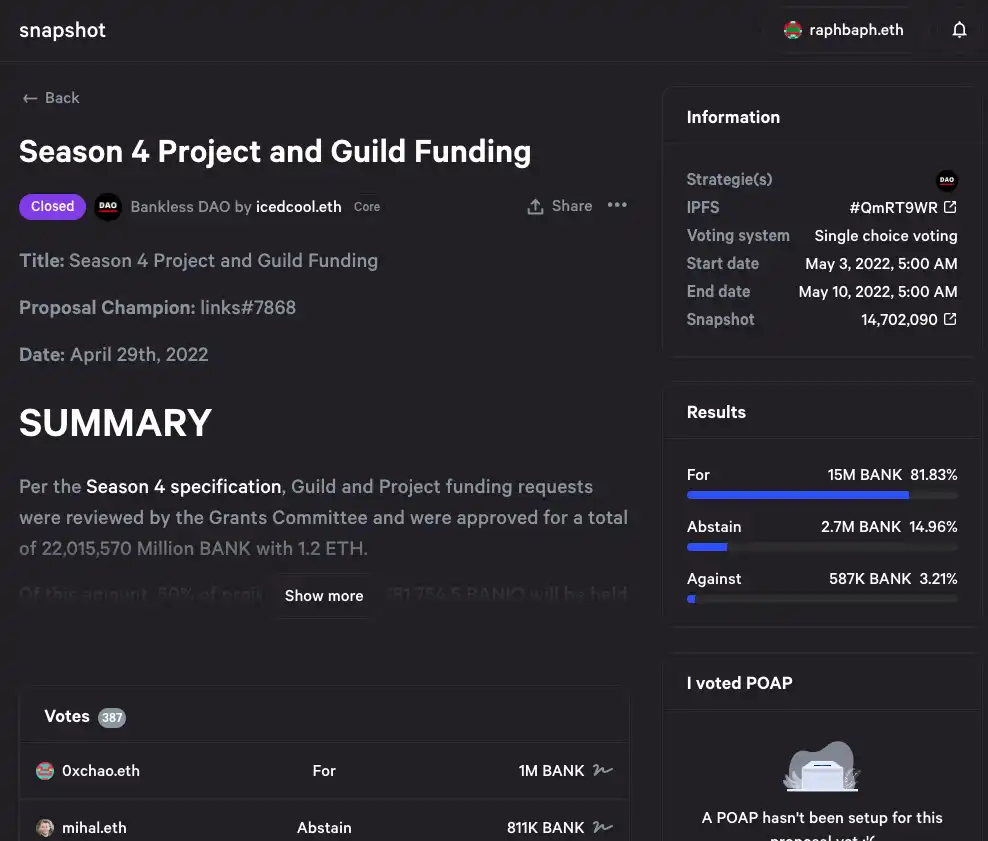The height and width of the screenshot is (841, 988).
Task: Open icedcool.eth author profile
Action: tap(299, 207)
